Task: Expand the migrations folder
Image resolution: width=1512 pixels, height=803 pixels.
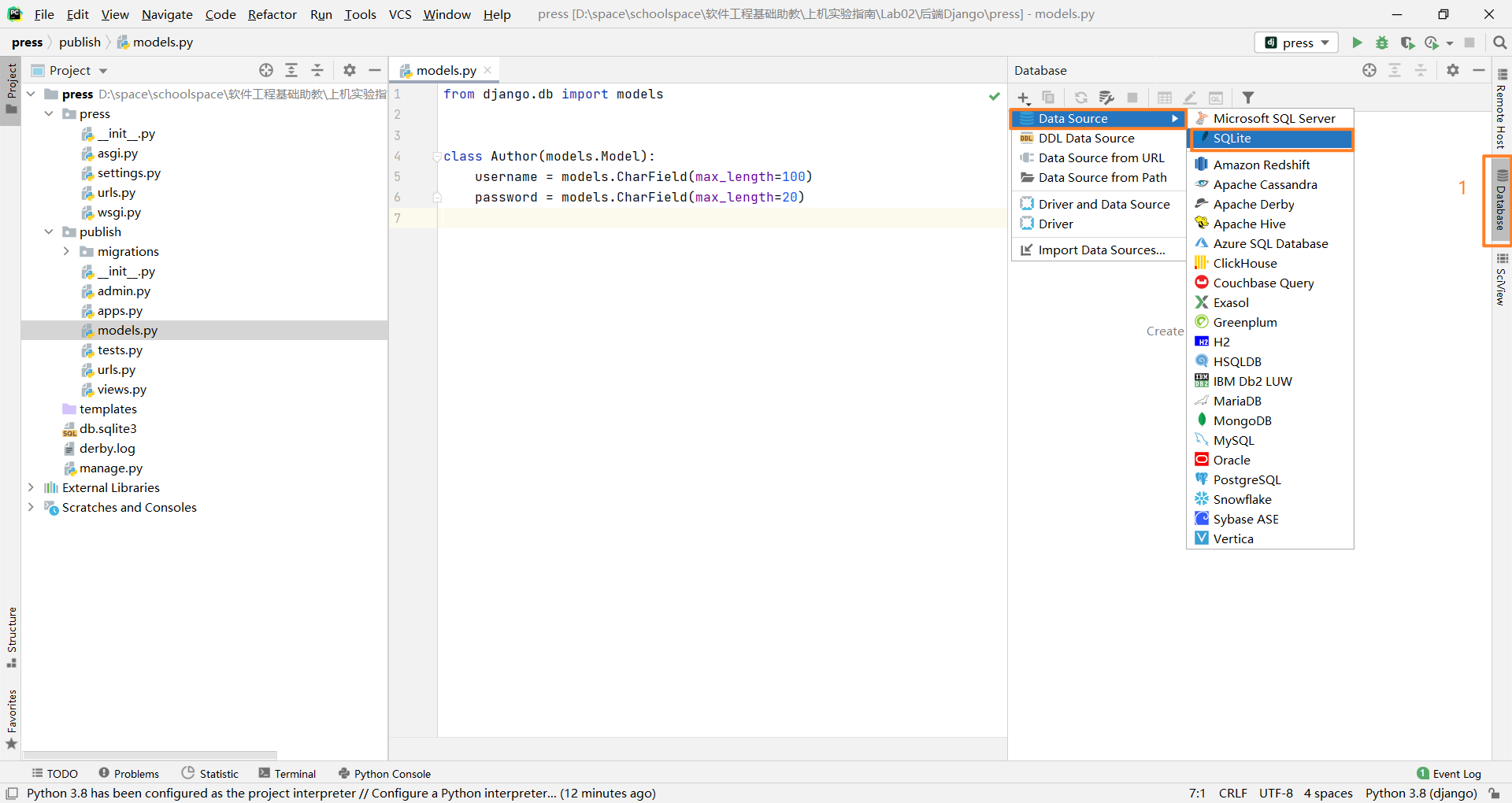Action: (67, 251)
